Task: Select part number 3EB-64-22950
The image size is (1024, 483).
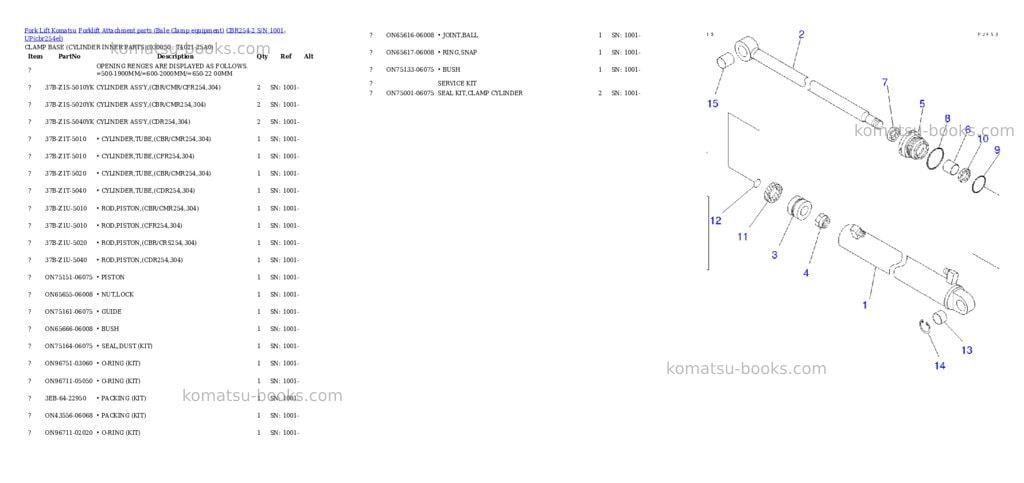Action: pos(65,398)
